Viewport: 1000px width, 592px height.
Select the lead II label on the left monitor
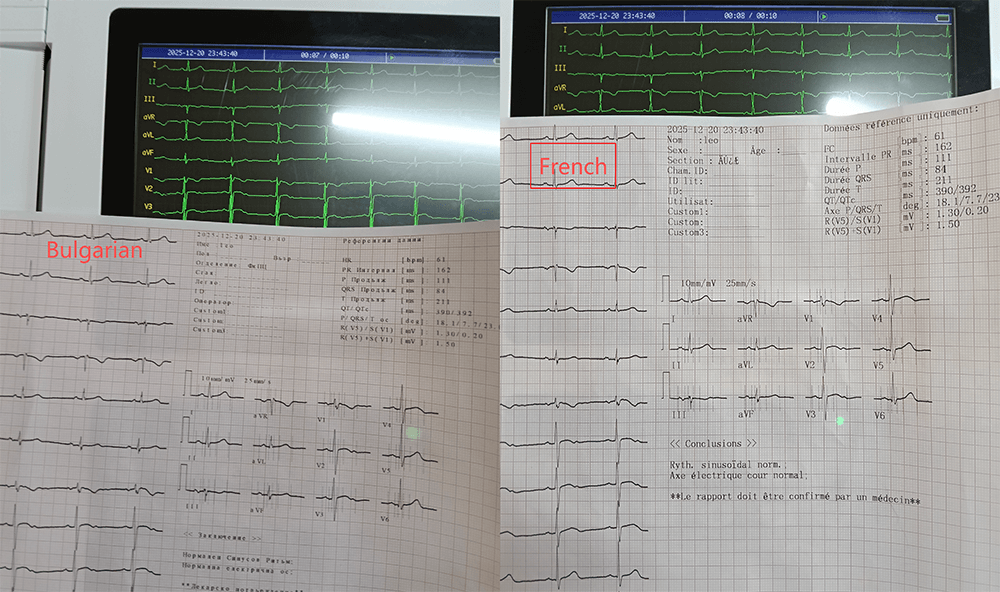152,83
